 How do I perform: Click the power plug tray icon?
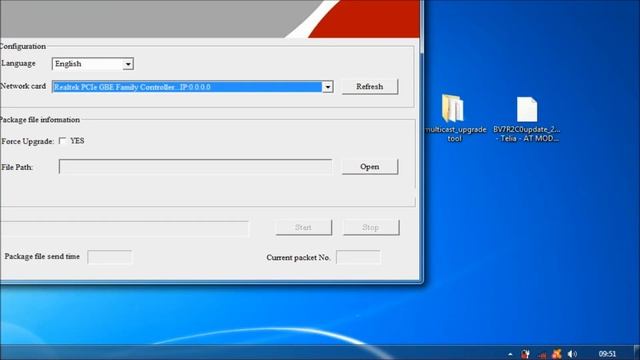(525, 353)
